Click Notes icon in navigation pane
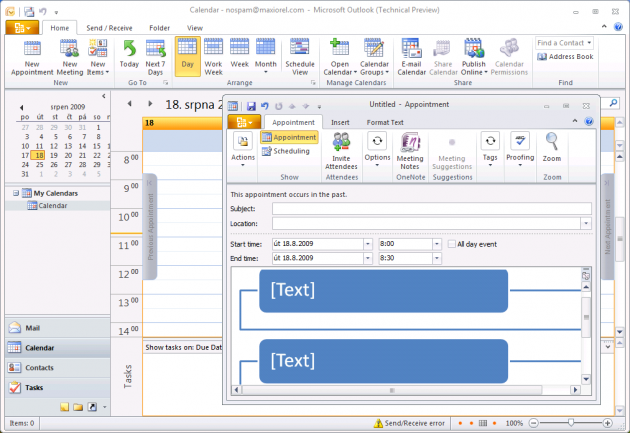This screenshot has width=630, height=433. point(64,407)
